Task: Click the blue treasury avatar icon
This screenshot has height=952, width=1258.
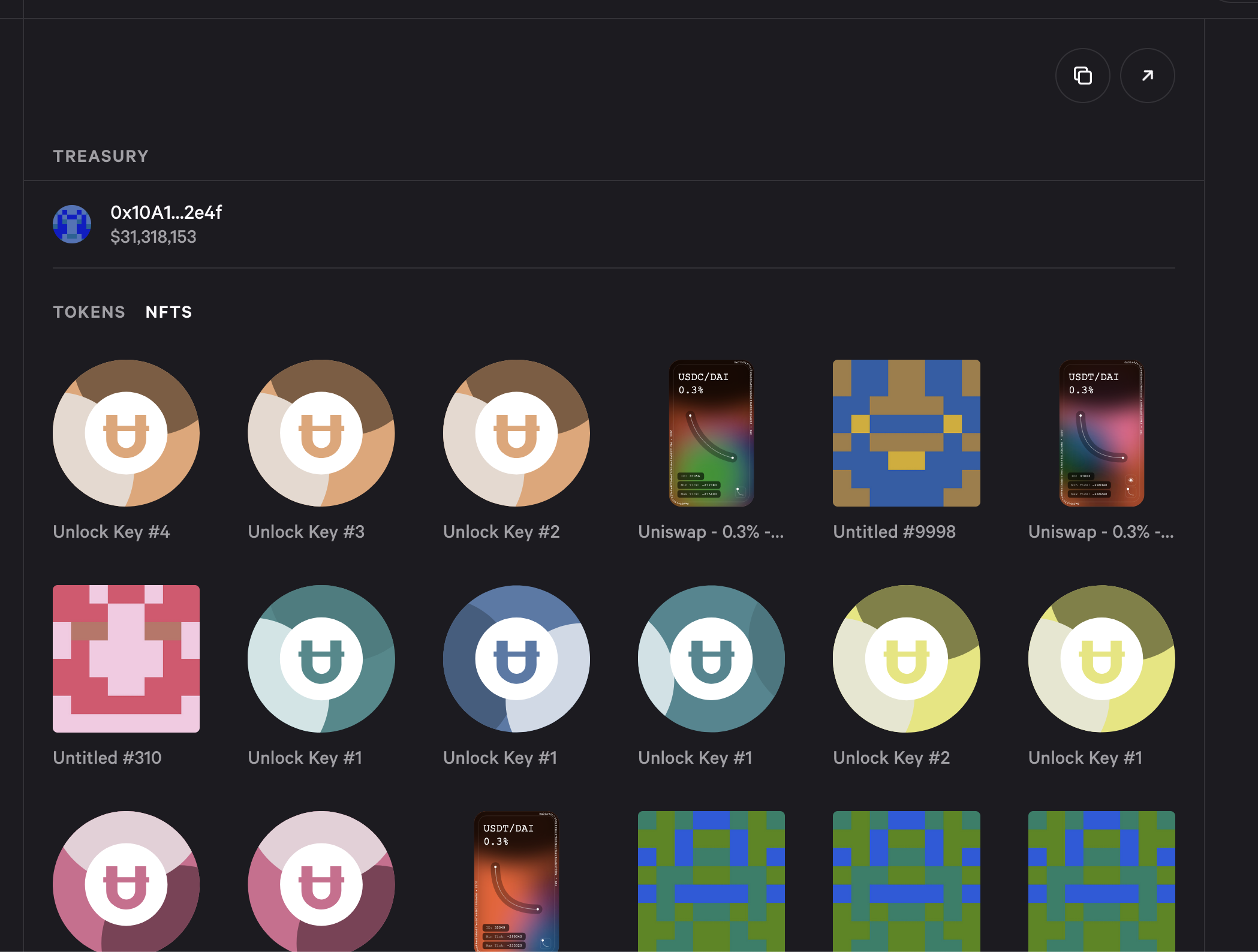Action: (x=72, y=224)
